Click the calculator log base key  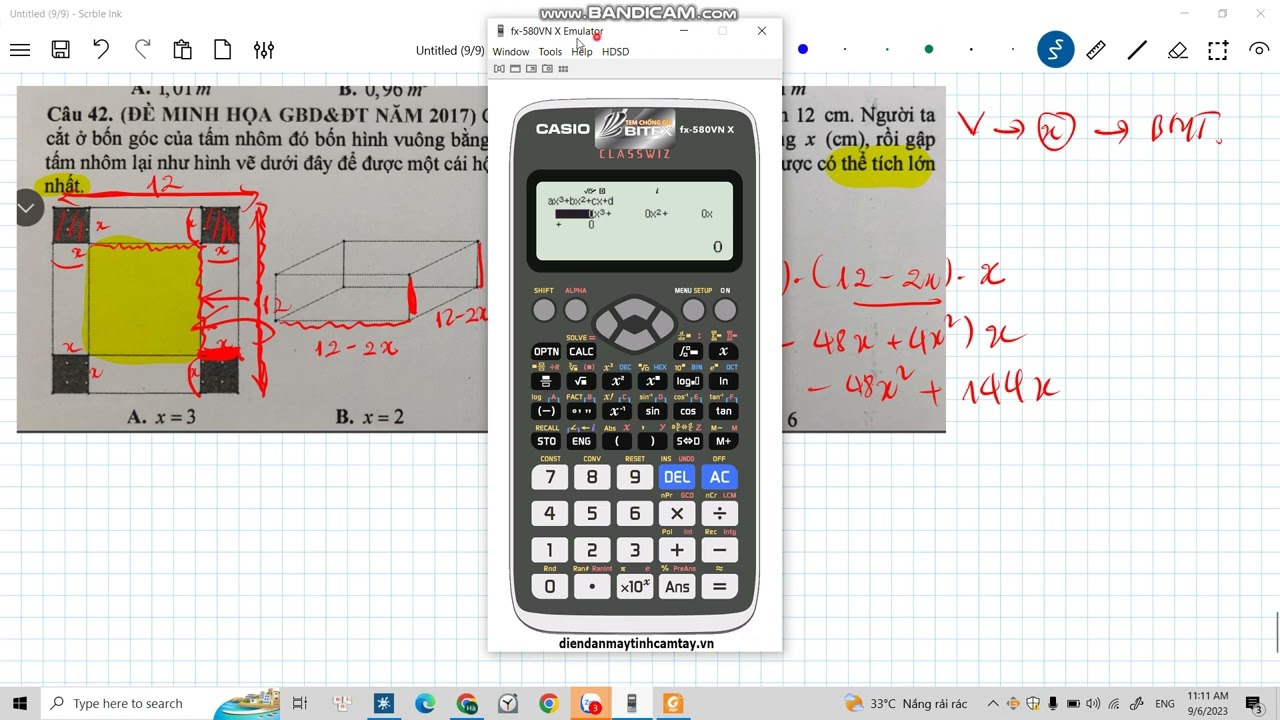[688, 382]
